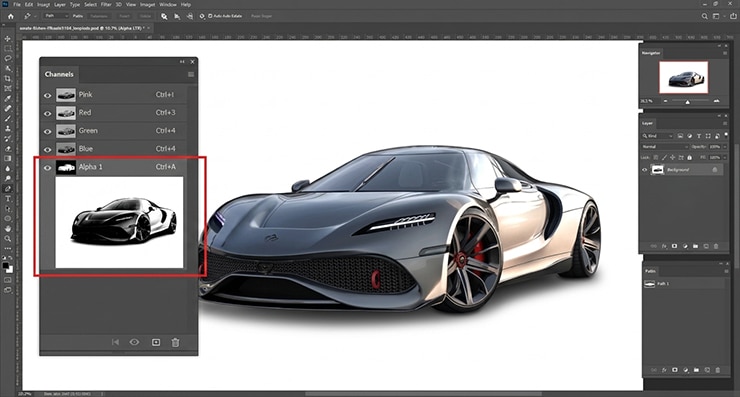740x397 pixels.
Task: Select the Frame tool
Action: tap(8, 88)
